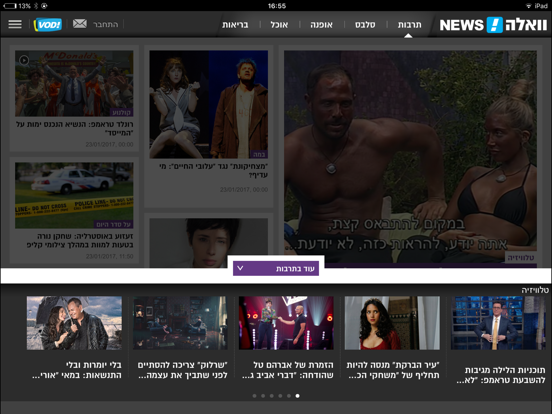Open the Sherlock article thumbnail
The image size is (552, 414).
180,323
